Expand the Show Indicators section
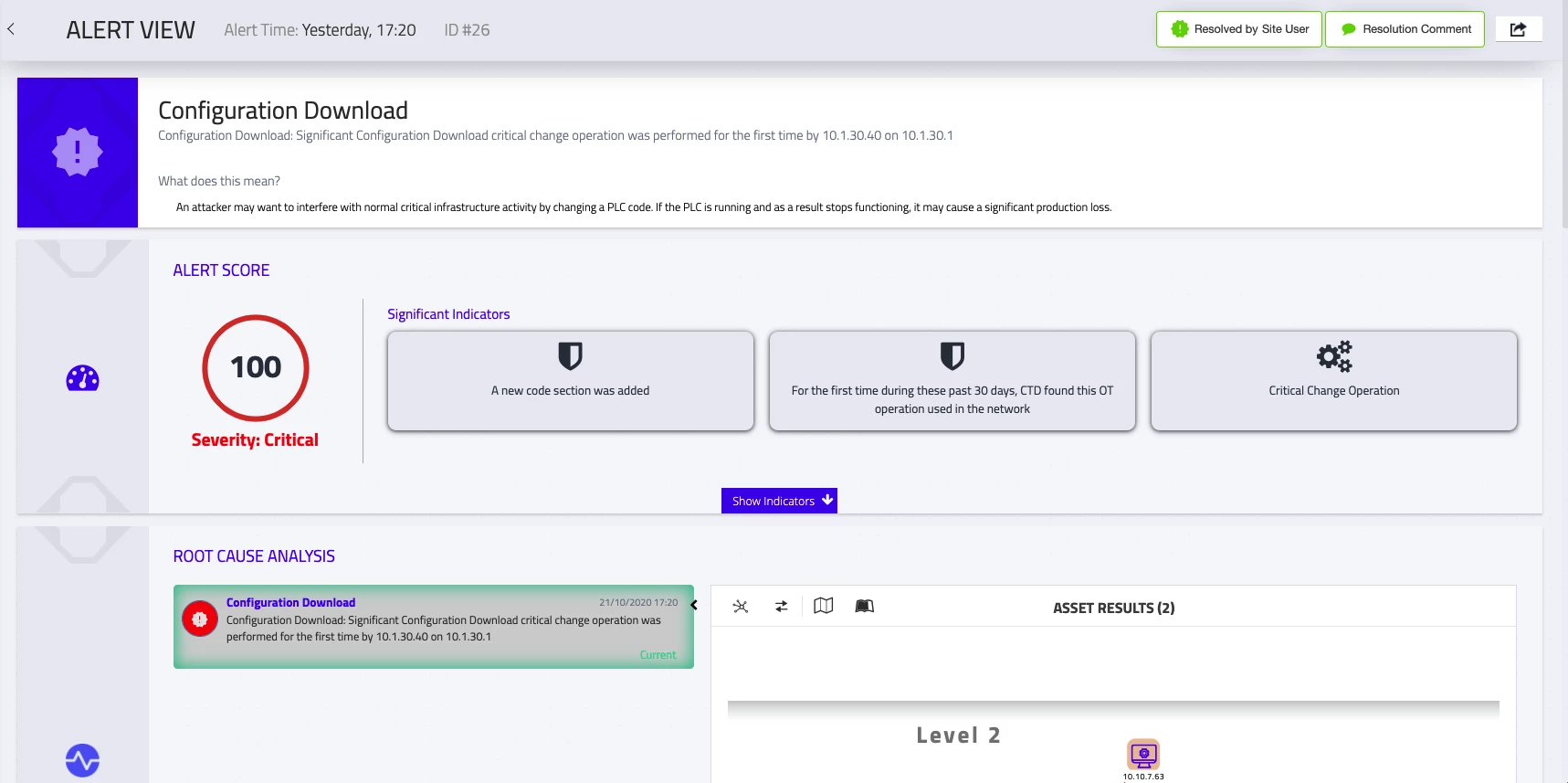This screenshot has height=783, width=1568. pos(779,501)
